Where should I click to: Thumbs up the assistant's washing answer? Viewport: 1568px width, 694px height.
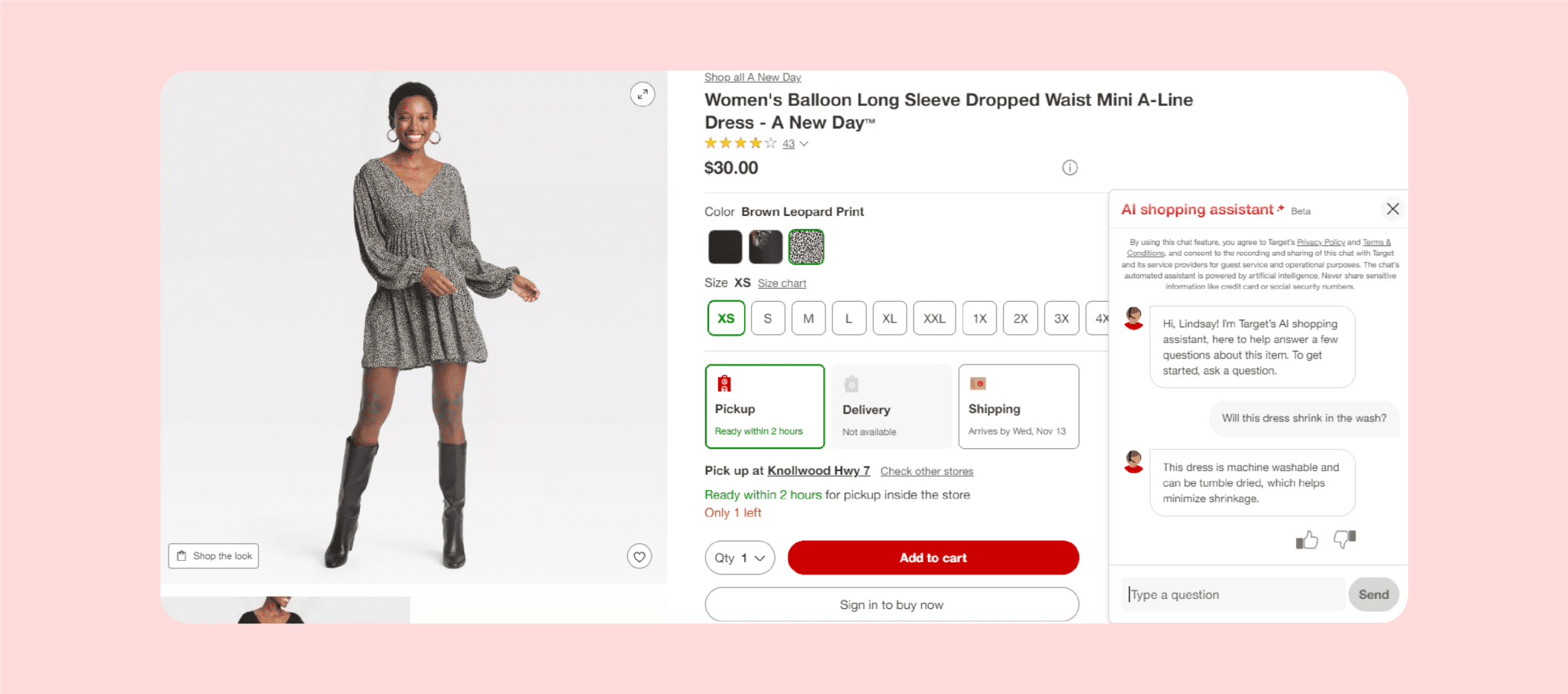click(x=1308, y=540)
